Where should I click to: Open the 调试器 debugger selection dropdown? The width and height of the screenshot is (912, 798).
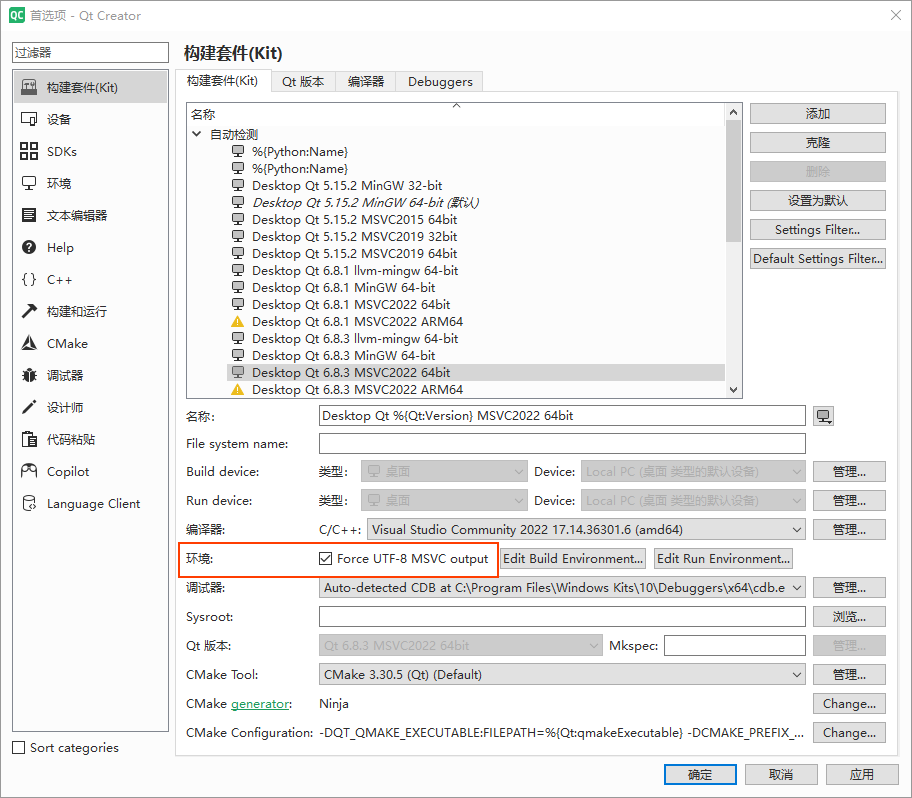point(562,588)
